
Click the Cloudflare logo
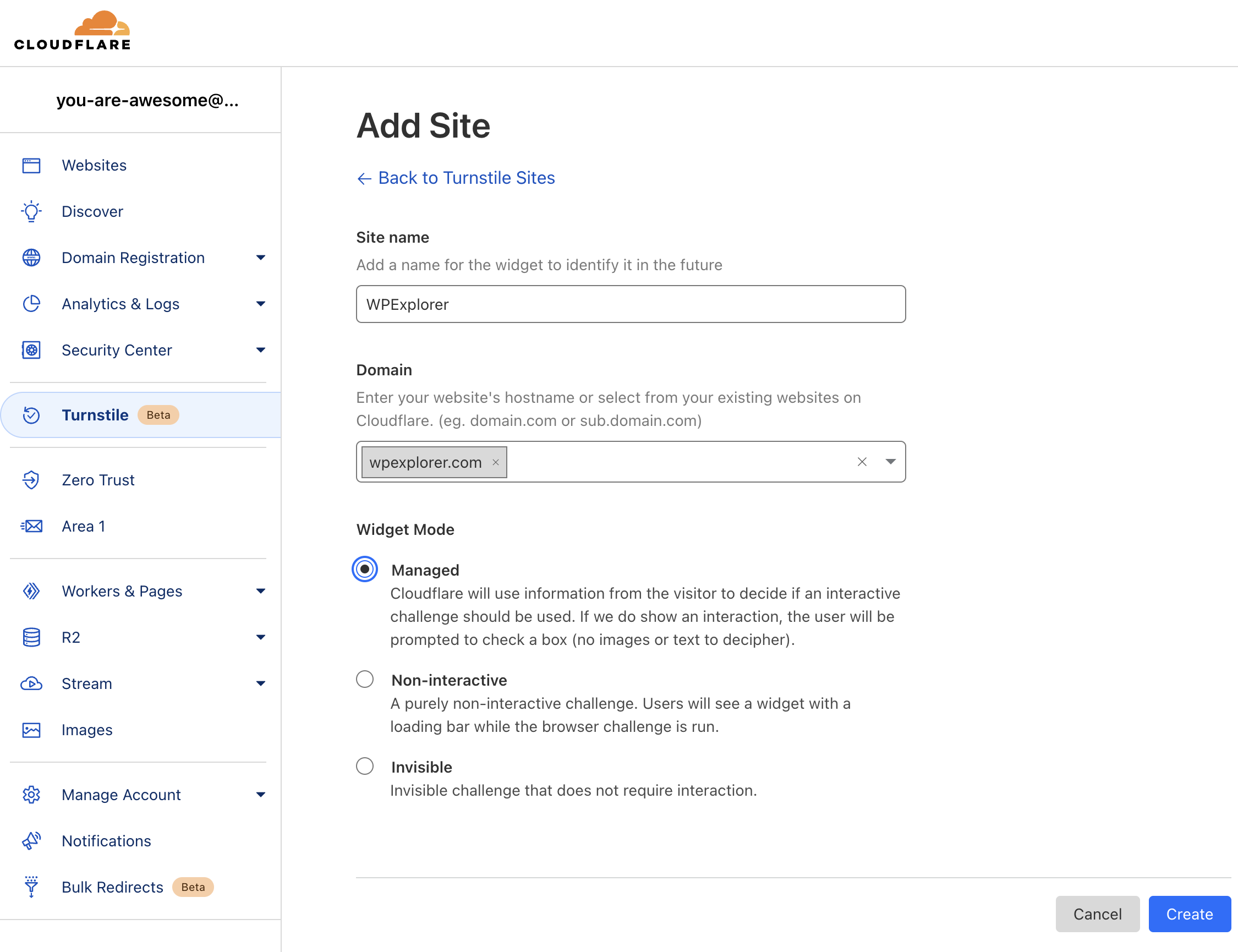[73, 31]
